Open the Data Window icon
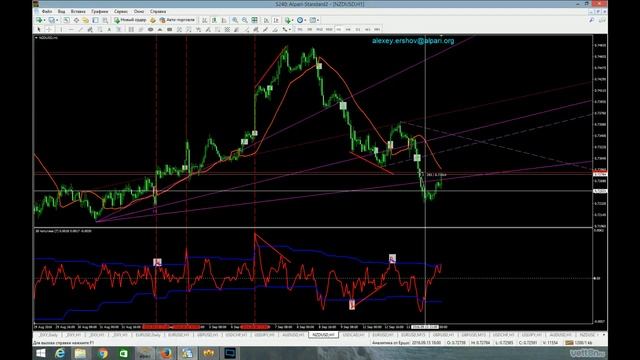Image resolution: width=640 pixels, height=360 pixels. click(76, 20)
